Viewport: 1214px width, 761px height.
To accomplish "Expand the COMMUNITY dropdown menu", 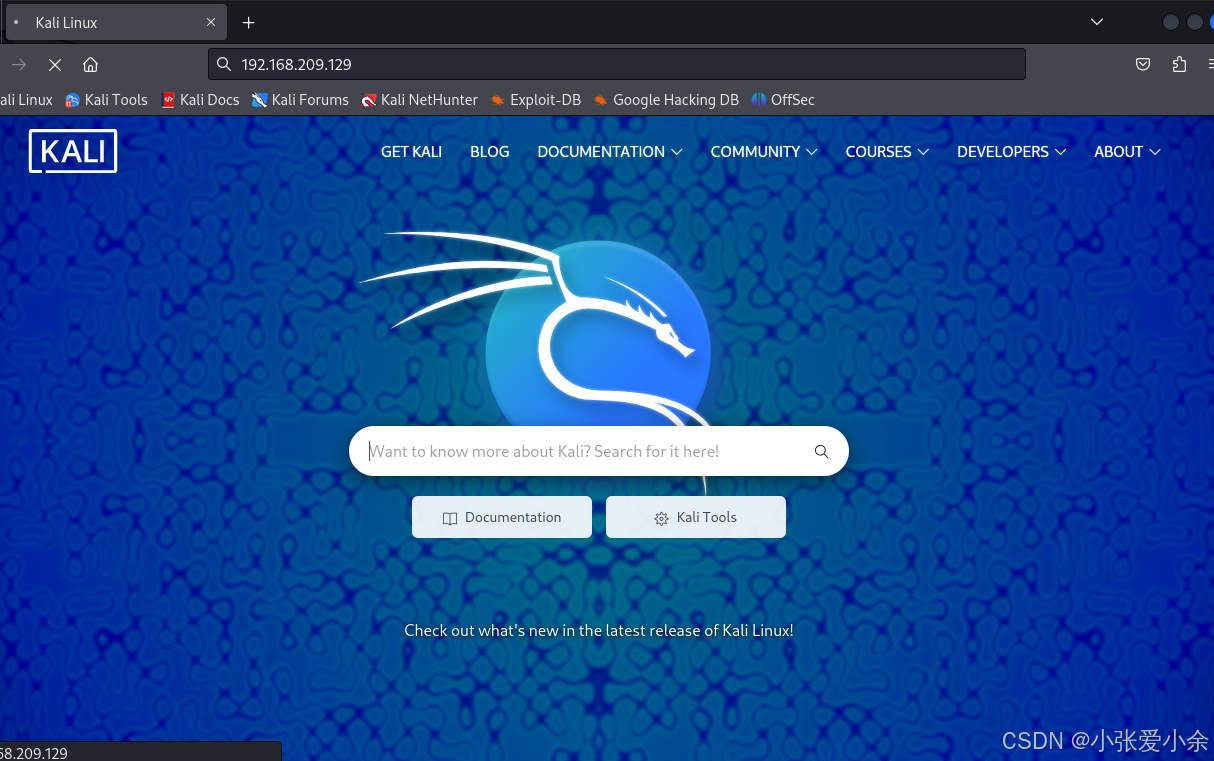I will pyautogui.click(x=764, y=151).
